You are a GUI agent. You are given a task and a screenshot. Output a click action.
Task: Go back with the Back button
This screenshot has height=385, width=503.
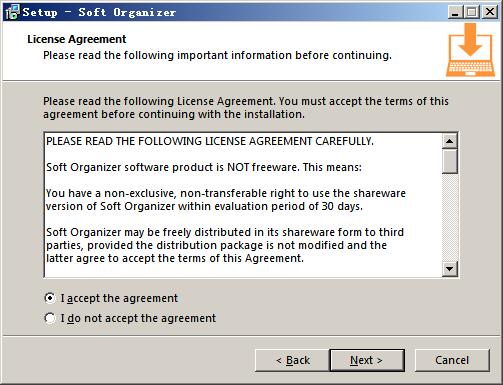292,360
